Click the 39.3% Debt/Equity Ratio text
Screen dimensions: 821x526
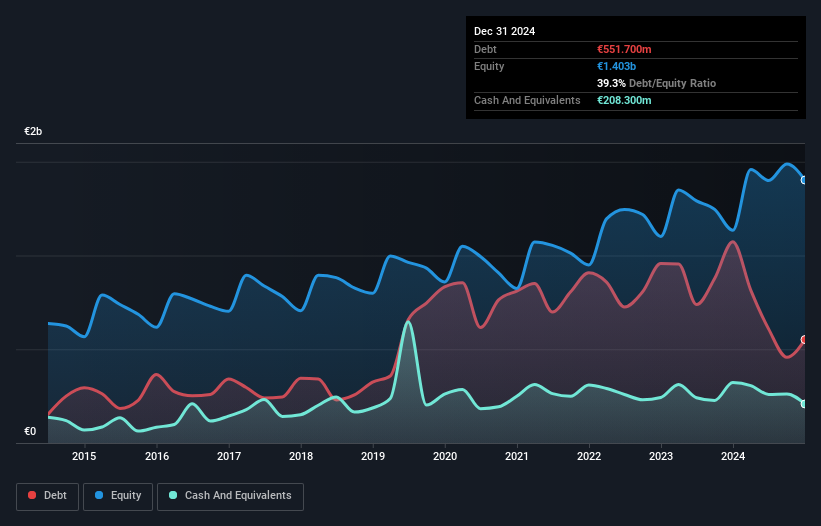tap(656, 83)
